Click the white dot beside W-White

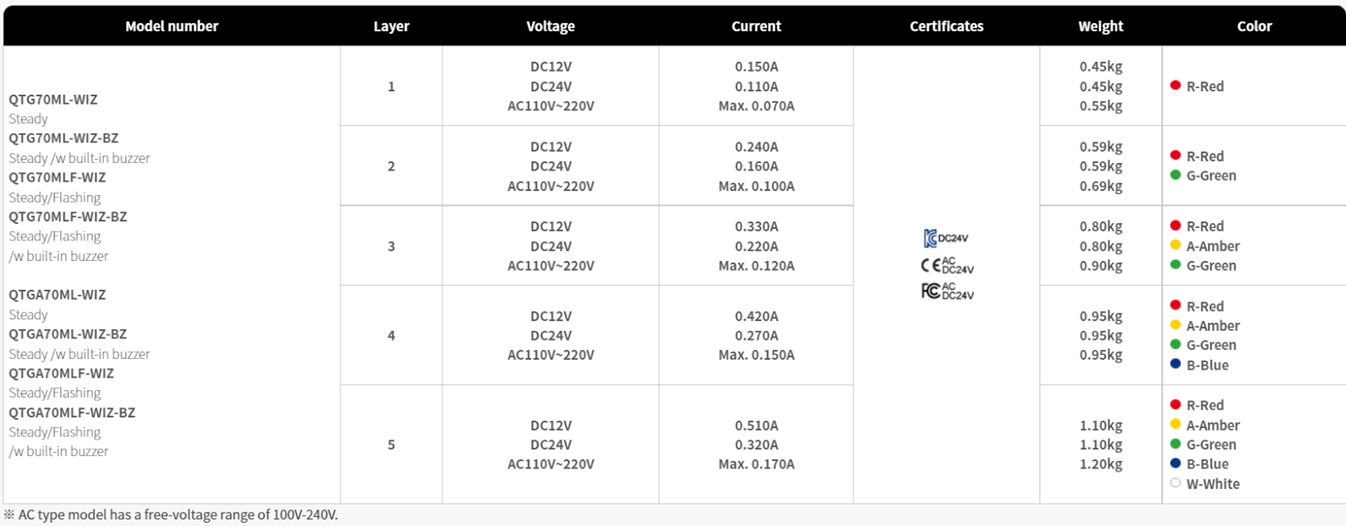(1176, 483)
